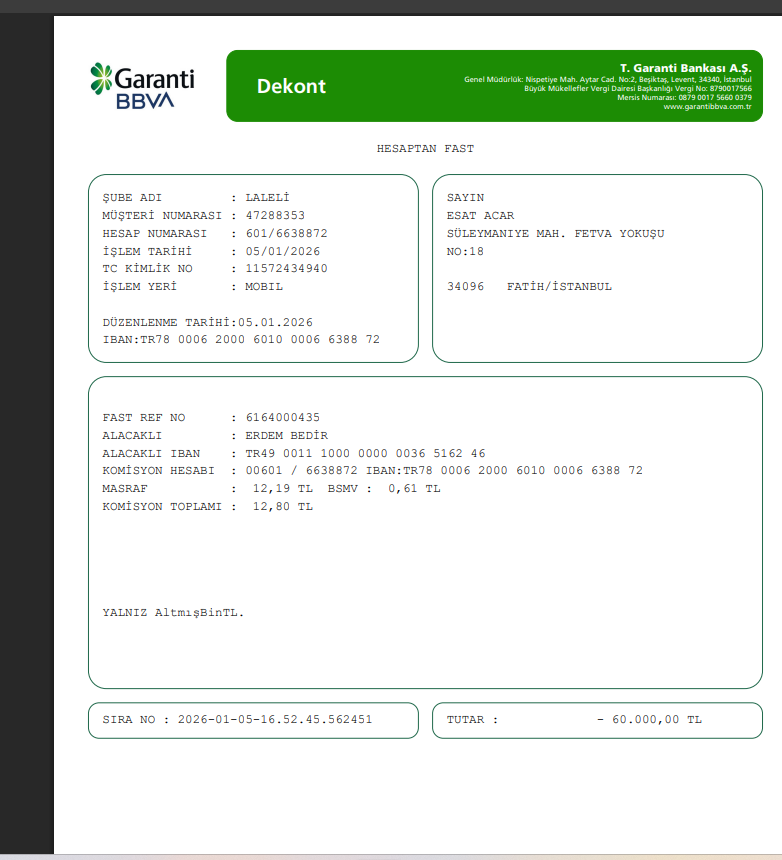Click the ALACAKLI IBAN label

click(x=151, y=454)
